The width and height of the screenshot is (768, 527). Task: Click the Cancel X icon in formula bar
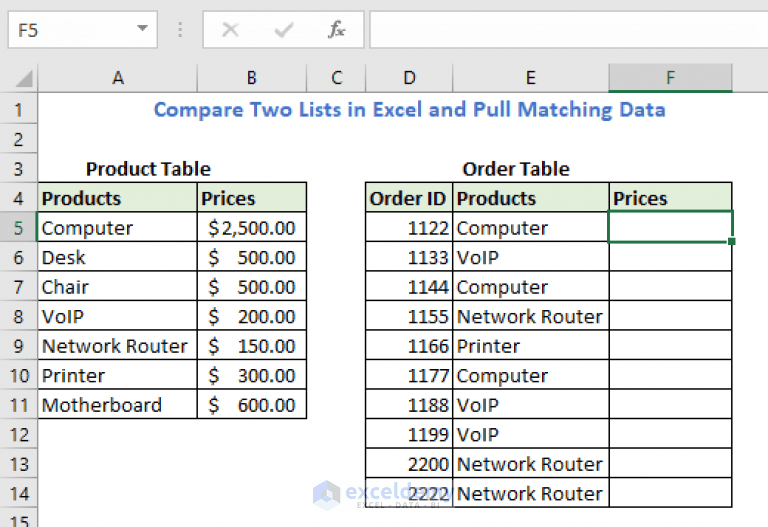[x=230, y=30]
